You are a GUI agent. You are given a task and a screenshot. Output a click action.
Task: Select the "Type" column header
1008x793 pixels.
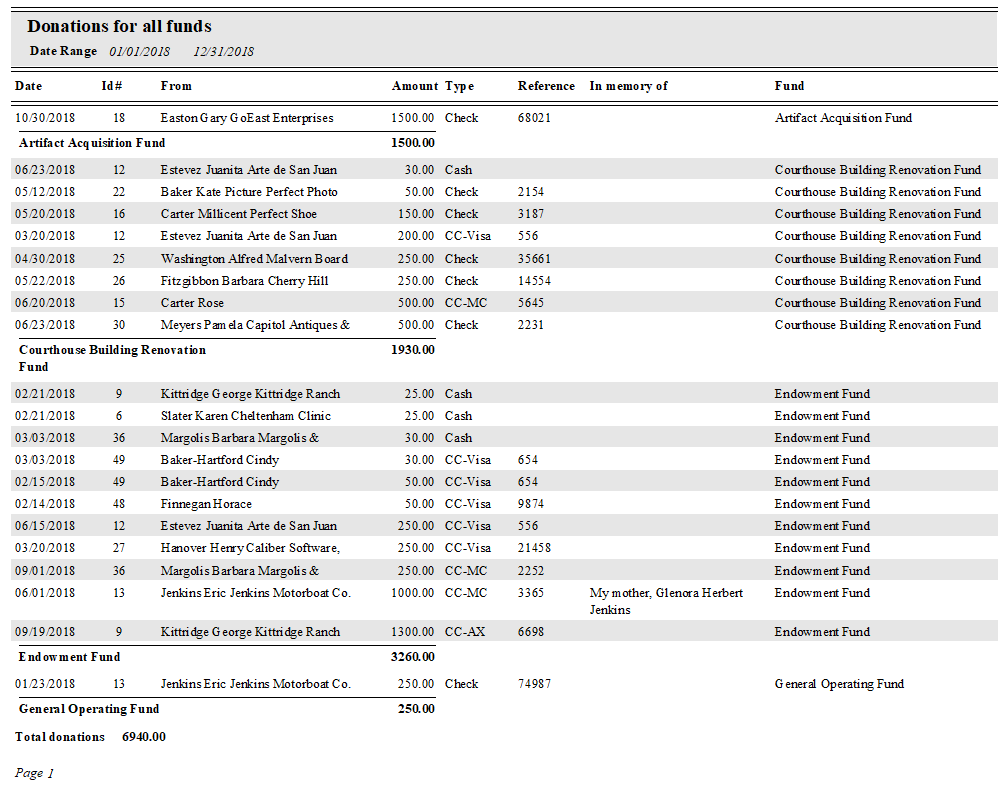pos(459,86)
